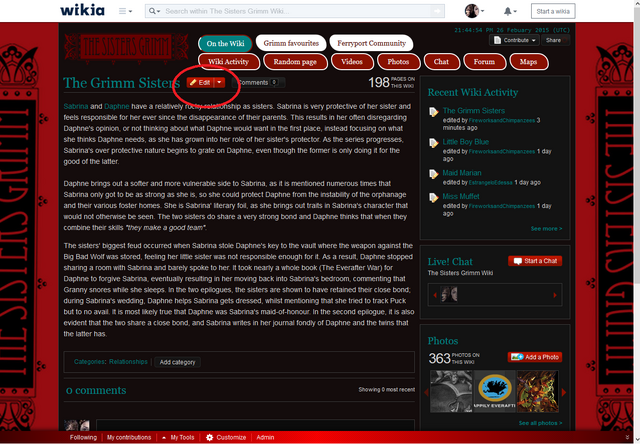The image size is (640, 444).
Task: Open Wiki Activity
Action: pyautogui.click(x=229, y=62)
